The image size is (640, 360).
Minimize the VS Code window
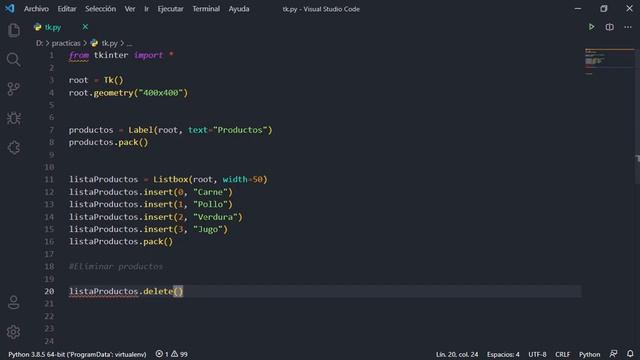pos(578,9)
